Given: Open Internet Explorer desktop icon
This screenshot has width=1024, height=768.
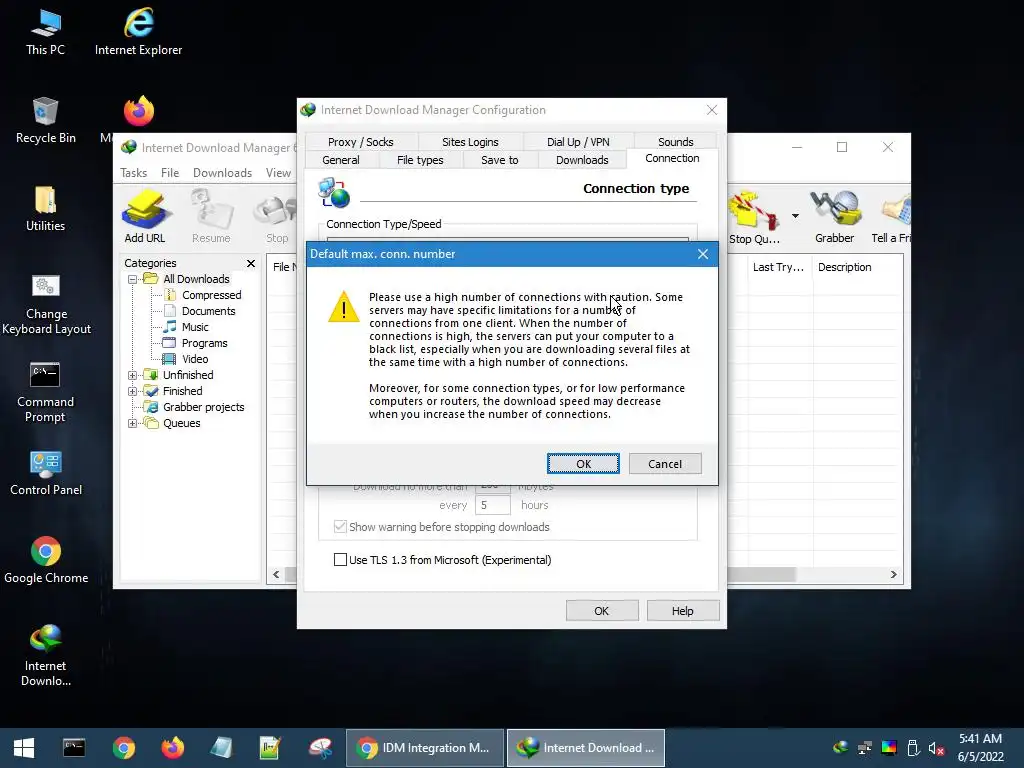Looking at the screenshot, I should [x=138, y=33].
